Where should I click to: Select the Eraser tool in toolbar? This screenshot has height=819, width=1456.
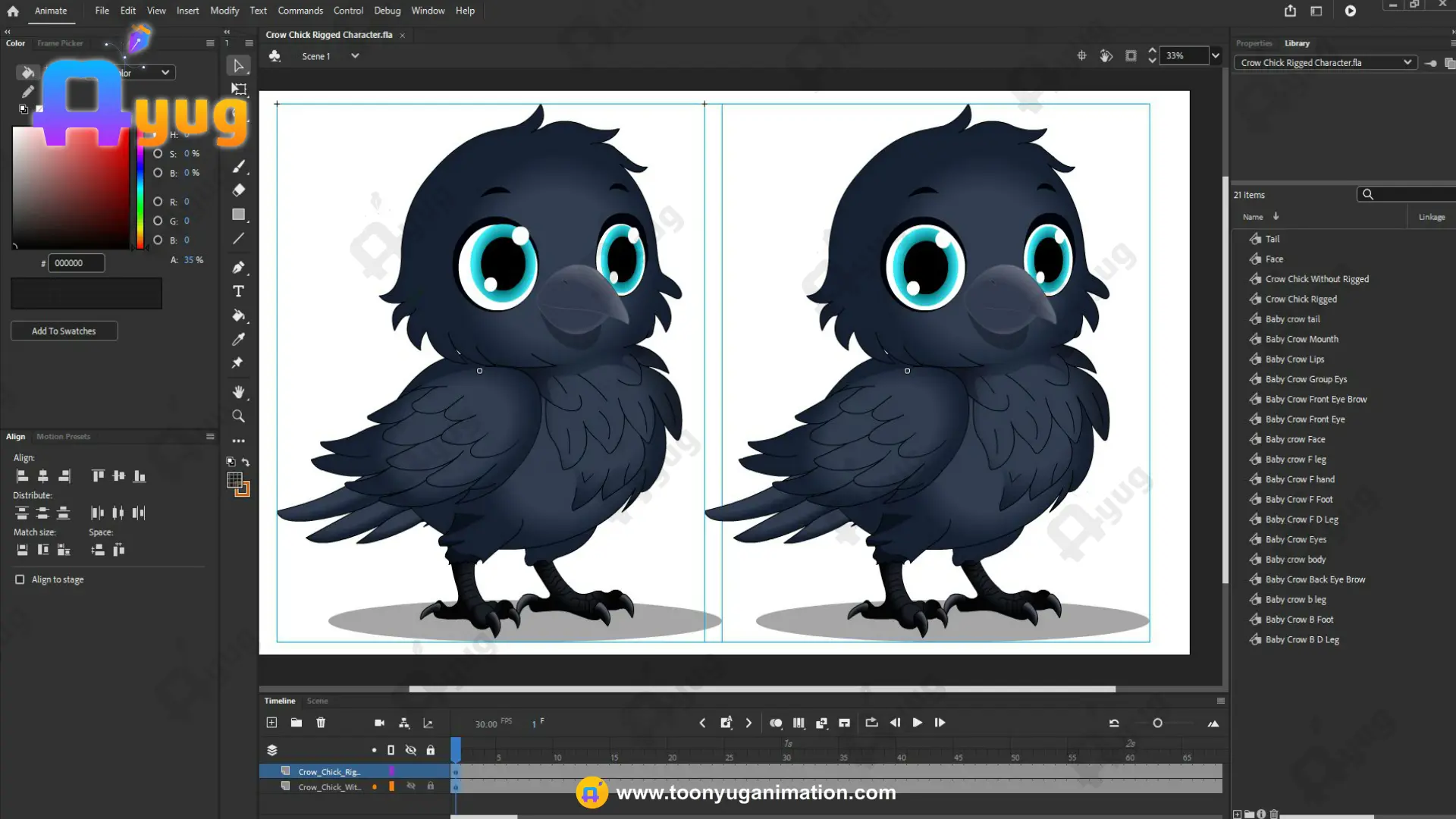(x=238, y=190)
